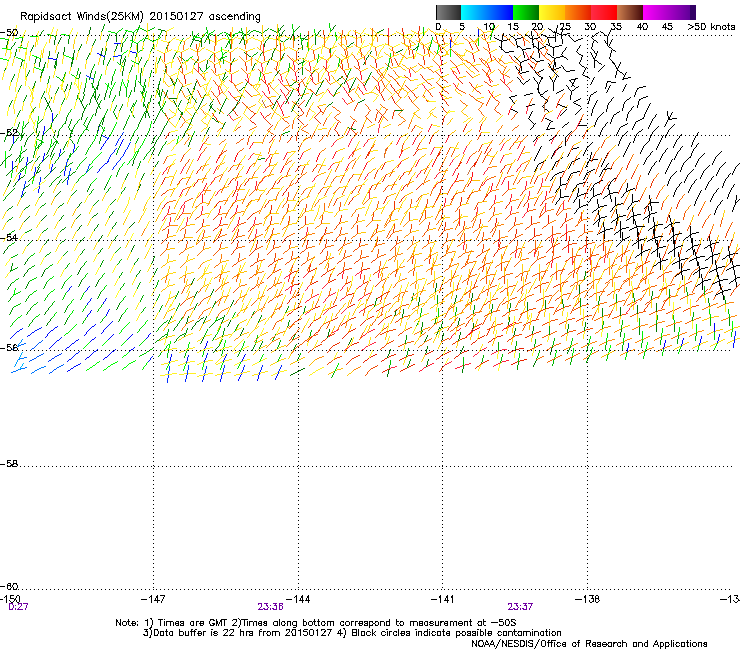740x650 pixels.
Task: Click the NOAA/NESDIS credit line
Action: [589, 644]
